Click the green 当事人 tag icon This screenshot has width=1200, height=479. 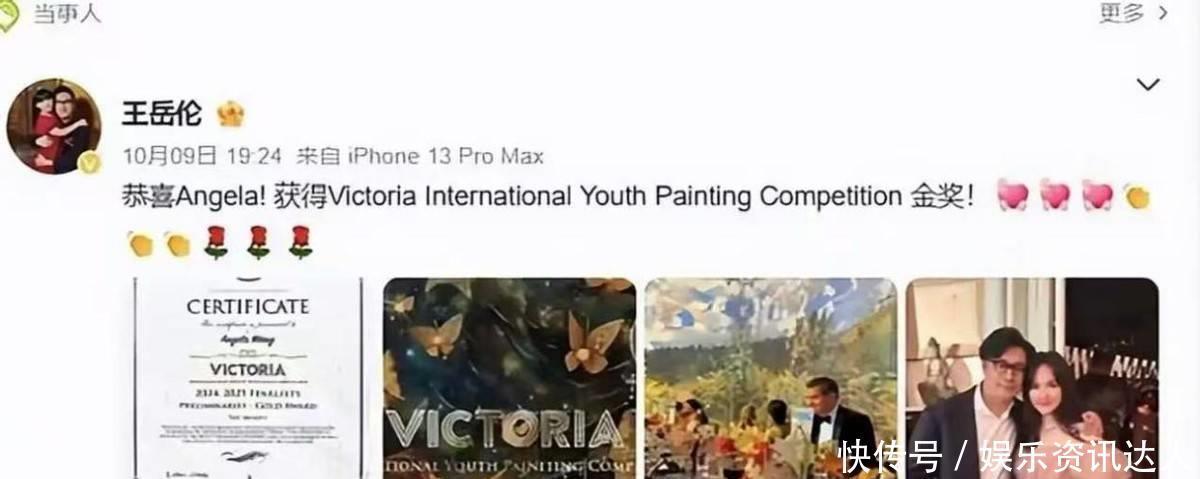[8, 14]
